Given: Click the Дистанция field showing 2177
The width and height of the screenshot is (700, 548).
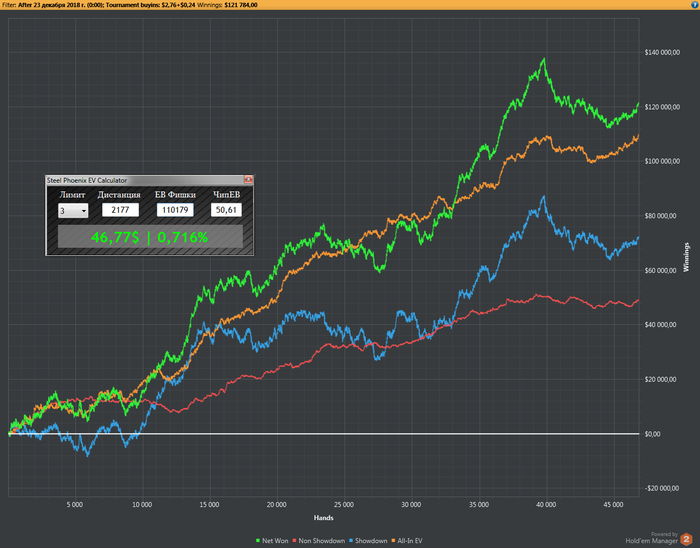Looking at the screenshot, I should pyautogui.click(x=120, y=210).
